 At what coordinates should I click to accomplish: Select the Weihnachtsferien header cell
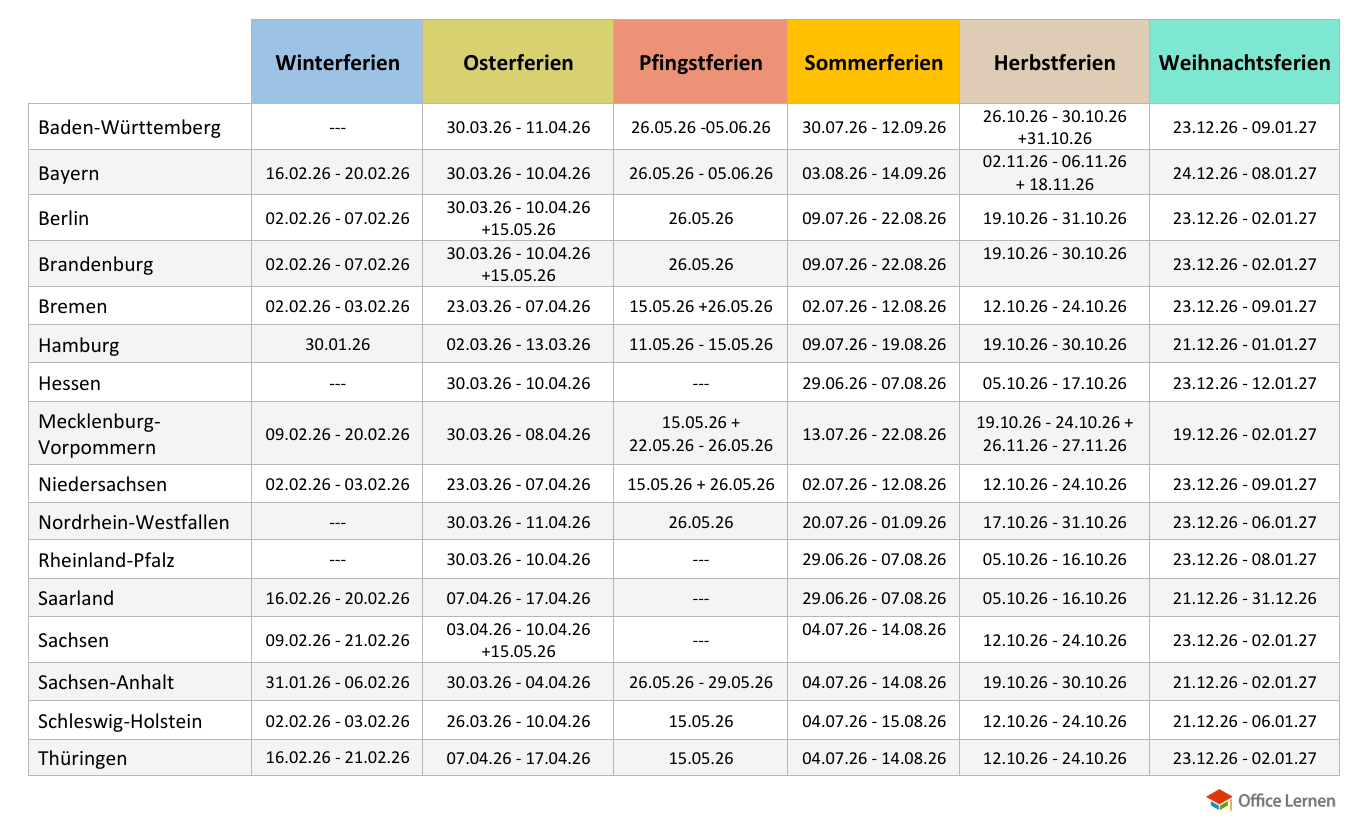click(1244, 62)
